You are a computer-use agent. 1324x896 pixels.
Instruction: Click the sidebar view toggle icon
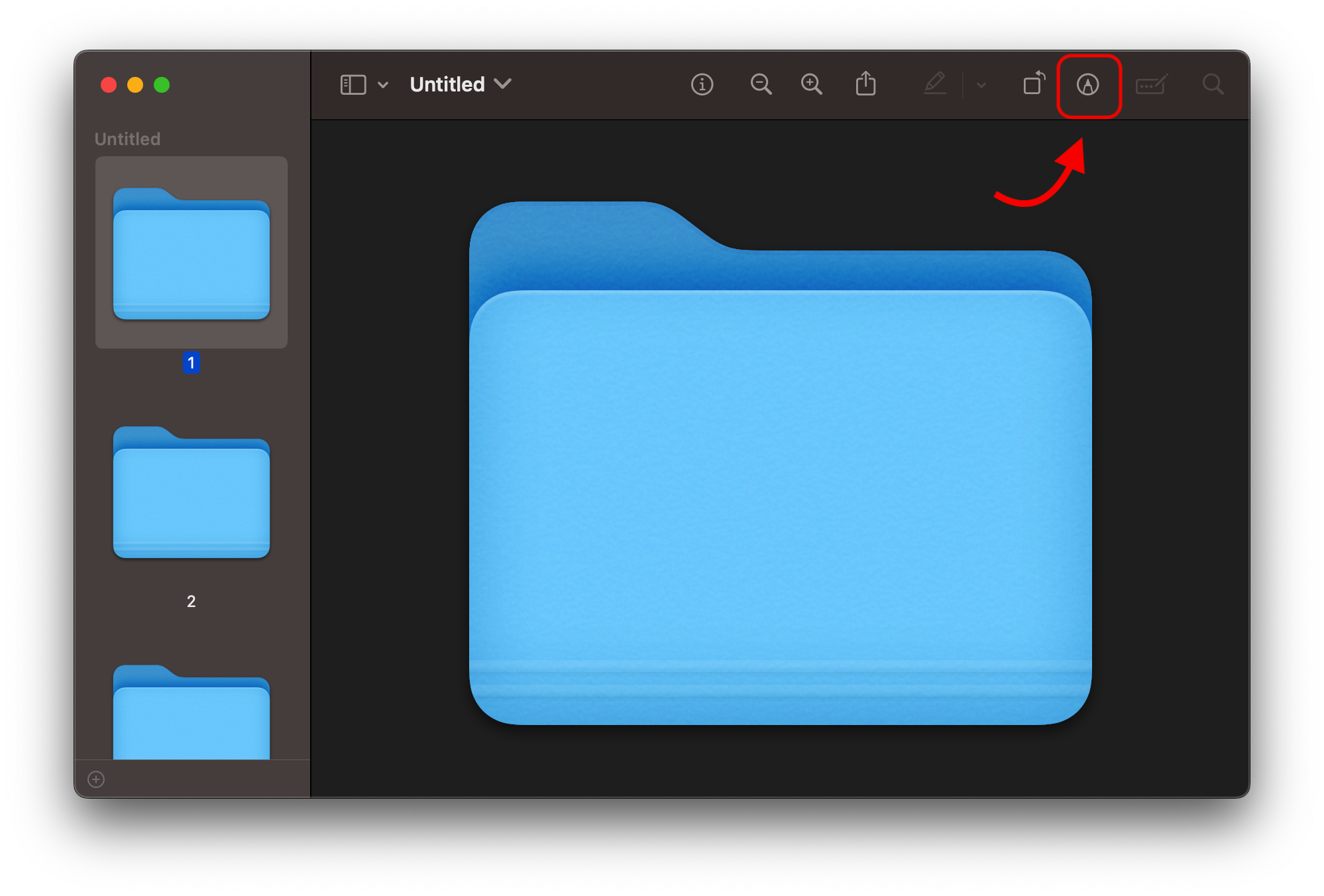[x=353, y=85]
